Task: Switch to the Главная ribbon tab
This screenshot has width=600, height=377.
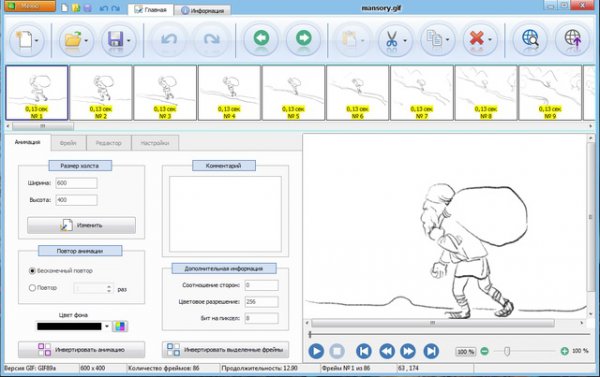Action: point(150,10)
